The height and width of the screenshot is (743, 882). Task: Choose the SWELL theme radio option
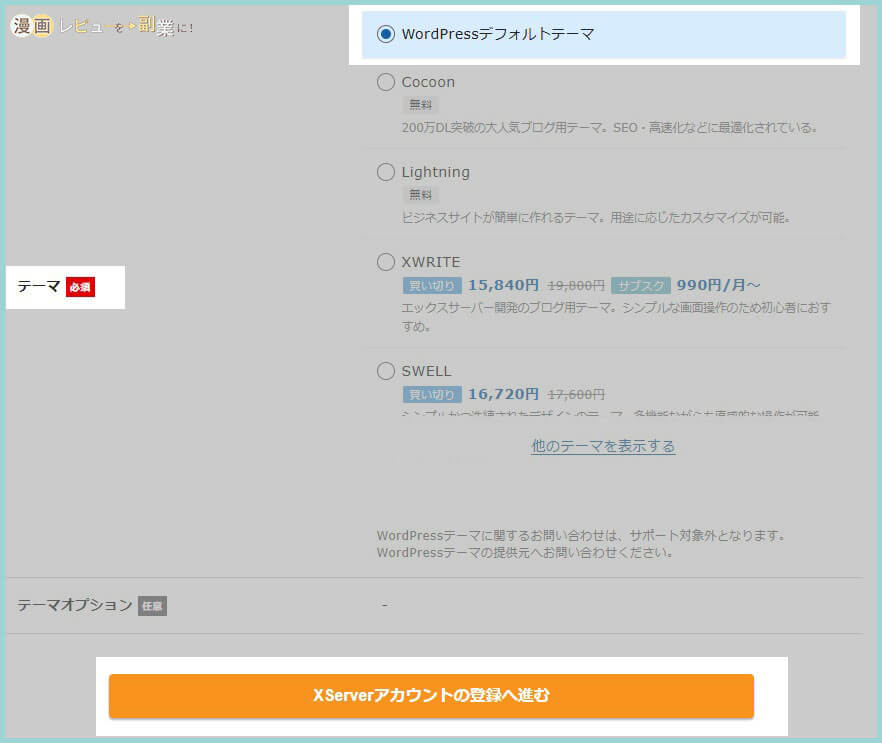[x=386, y=371]
